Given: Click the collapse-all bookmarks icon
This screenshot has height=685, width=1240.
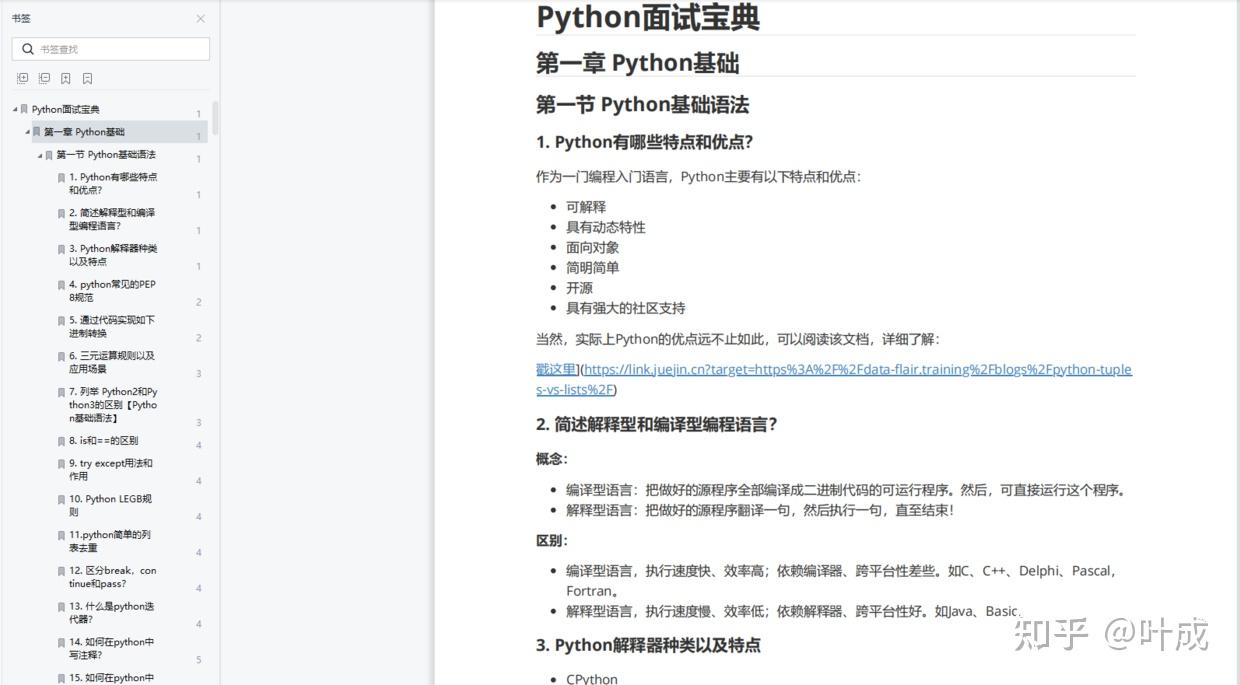Looking at the screenshot, I should coord(44,77).
